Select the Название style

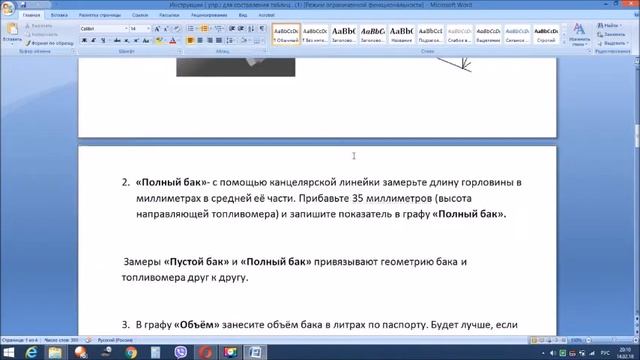coord(402,34)
